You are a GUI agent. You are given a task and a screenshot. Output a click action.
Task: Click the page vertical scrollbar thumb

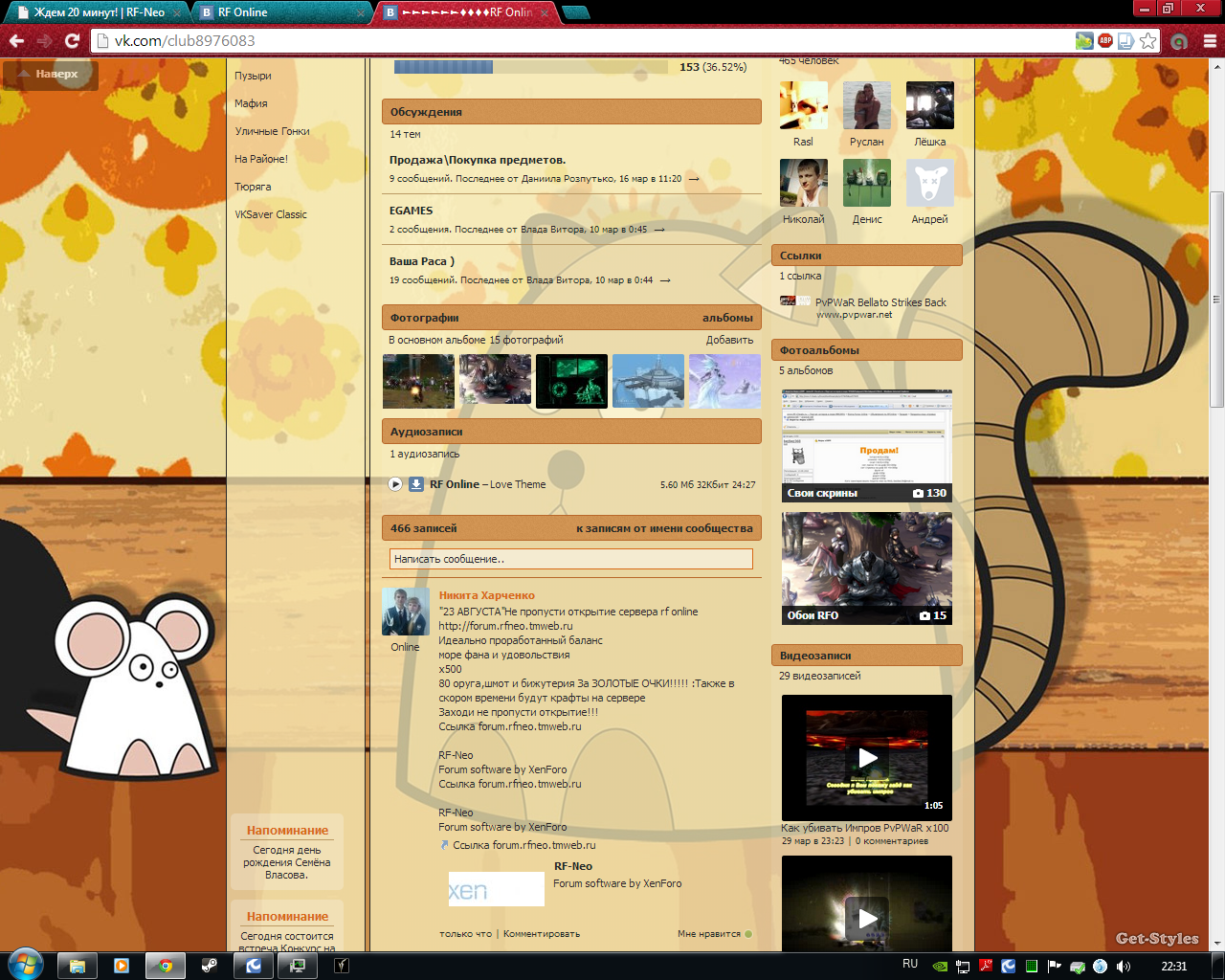1216,300
